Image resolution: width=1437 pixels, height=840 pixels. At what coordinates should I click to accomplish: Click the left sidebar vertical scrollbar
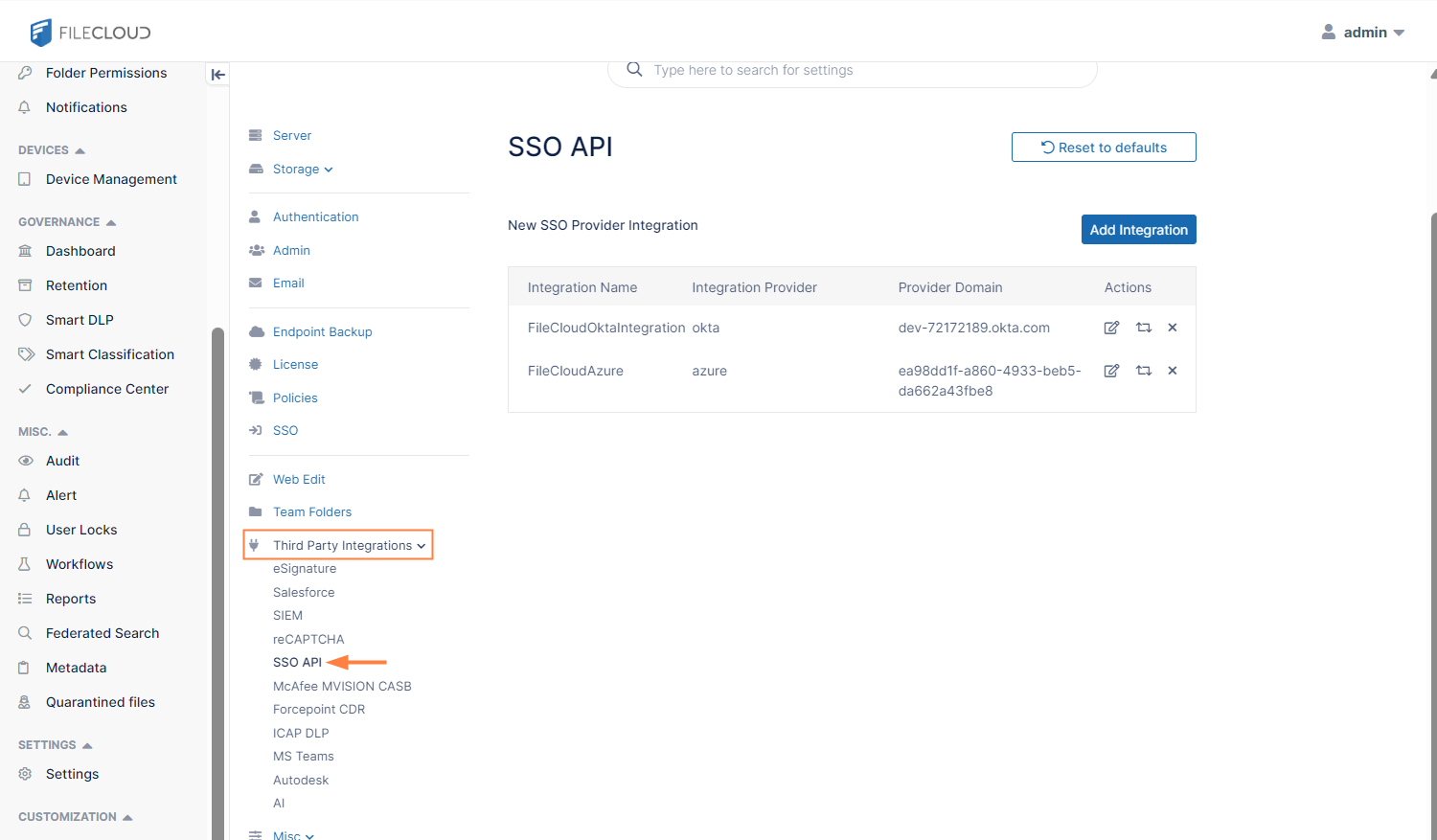(x=217, y=575)
